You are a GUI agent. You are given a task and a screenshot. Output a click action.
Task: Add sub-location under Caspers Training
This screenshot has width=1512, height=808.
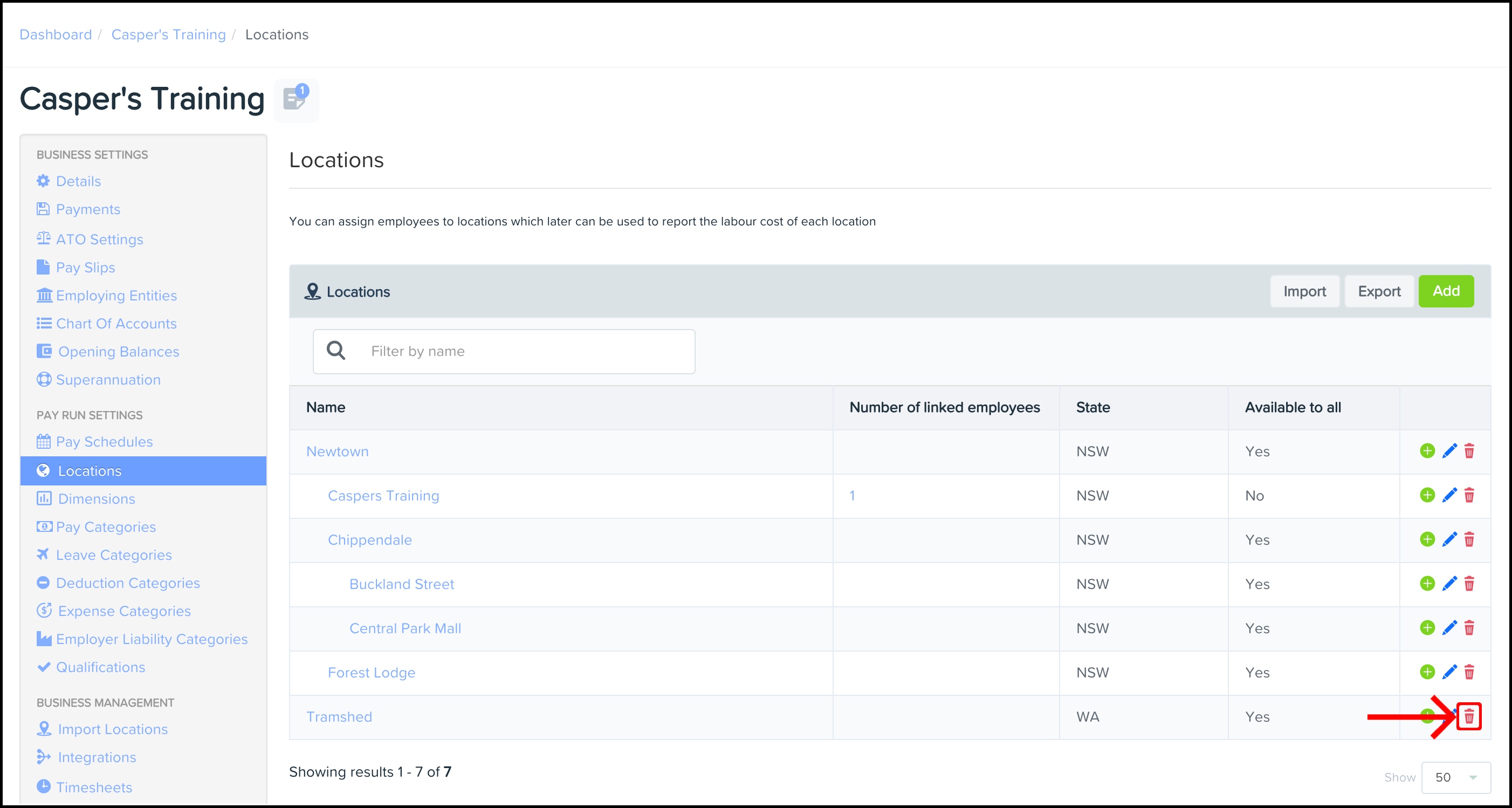(x=1427, y=495)
